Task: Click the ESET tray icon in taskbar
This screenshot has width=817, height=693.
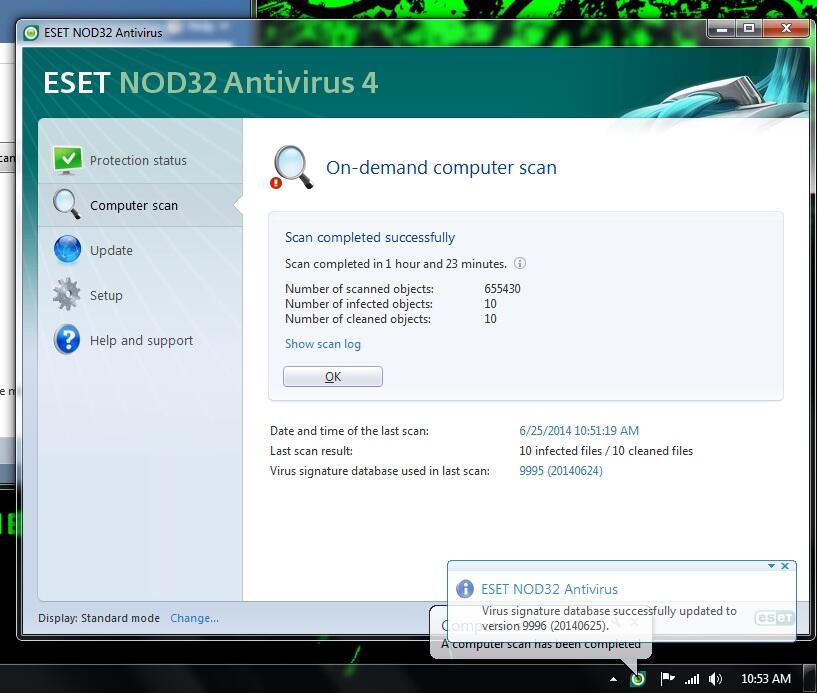Action: click(x=638, y=678)
